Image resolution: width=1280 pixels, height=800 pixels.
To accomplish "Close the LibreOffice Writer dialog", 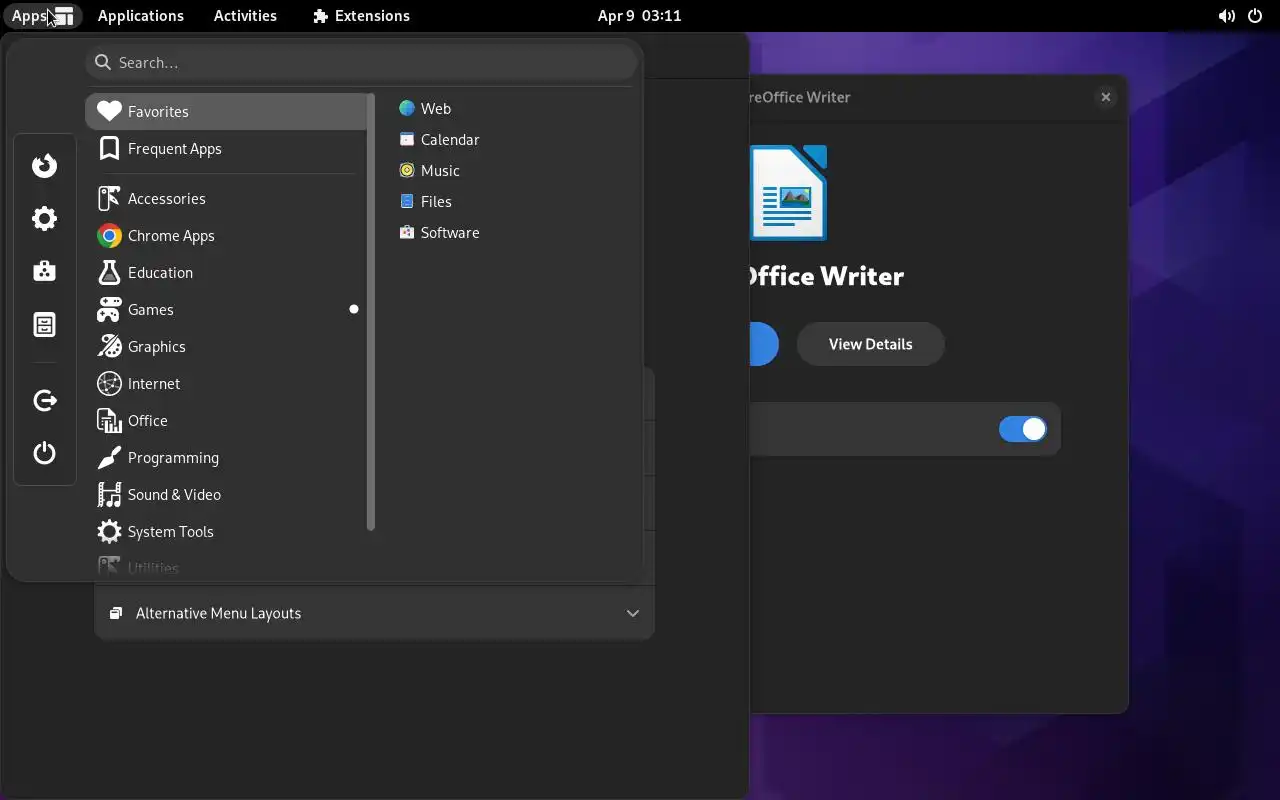I will 1105,97.
